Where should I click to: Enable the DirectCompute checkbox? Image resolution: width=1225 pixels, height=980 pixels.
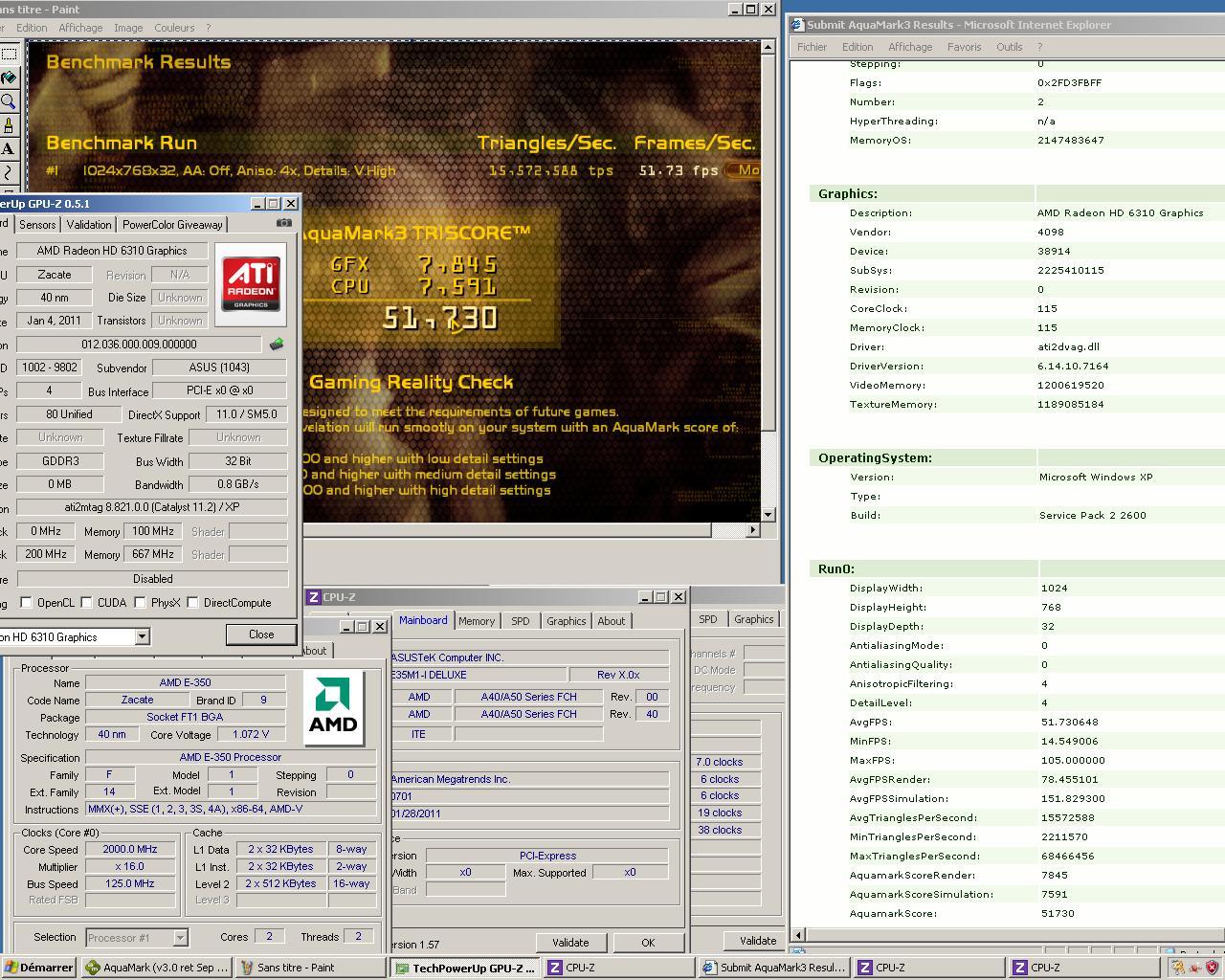point(192,602)
